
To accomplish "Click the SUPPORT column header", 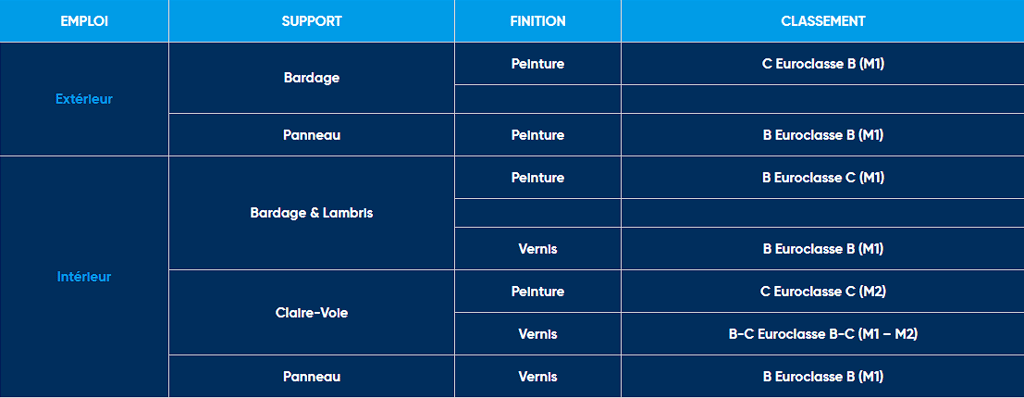I will 312,21.
